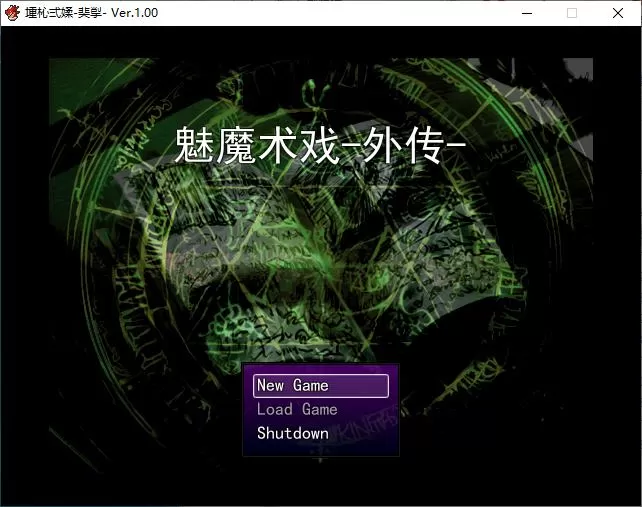This screenshot has width=642, height=507.
Task: Click the greyed-out maximize button
Action: [x=572, y=13]
